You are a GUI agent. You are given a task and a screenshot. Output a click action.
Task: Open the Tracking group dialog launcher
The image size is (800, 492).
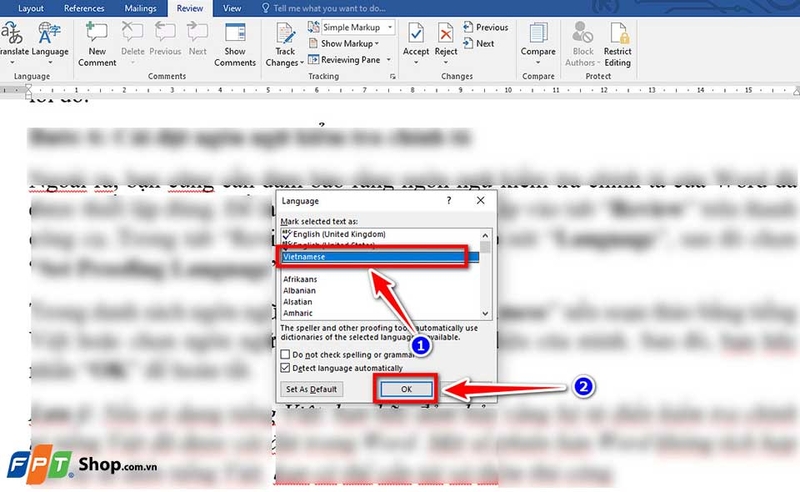(x=392, y=77)
